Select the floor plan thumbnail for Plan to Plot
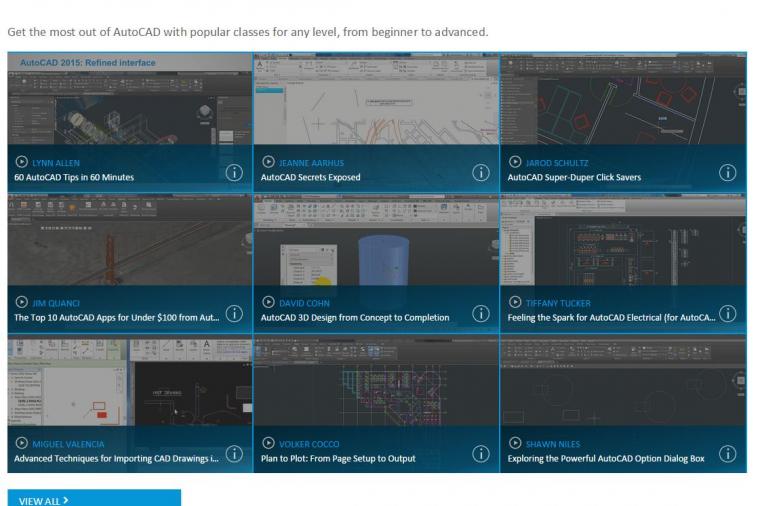The image size is (760, 506). pos(376,380)
